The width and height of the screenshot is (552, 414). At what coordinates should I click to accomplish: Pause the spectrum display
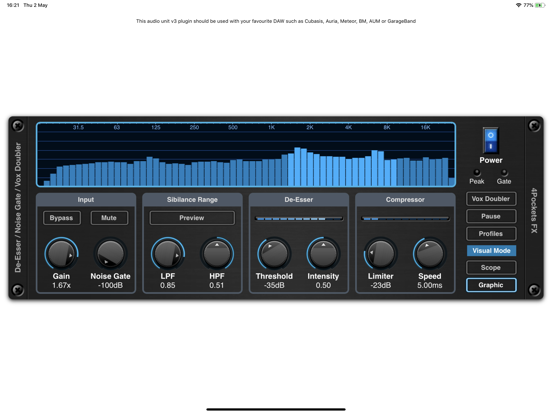491,216
